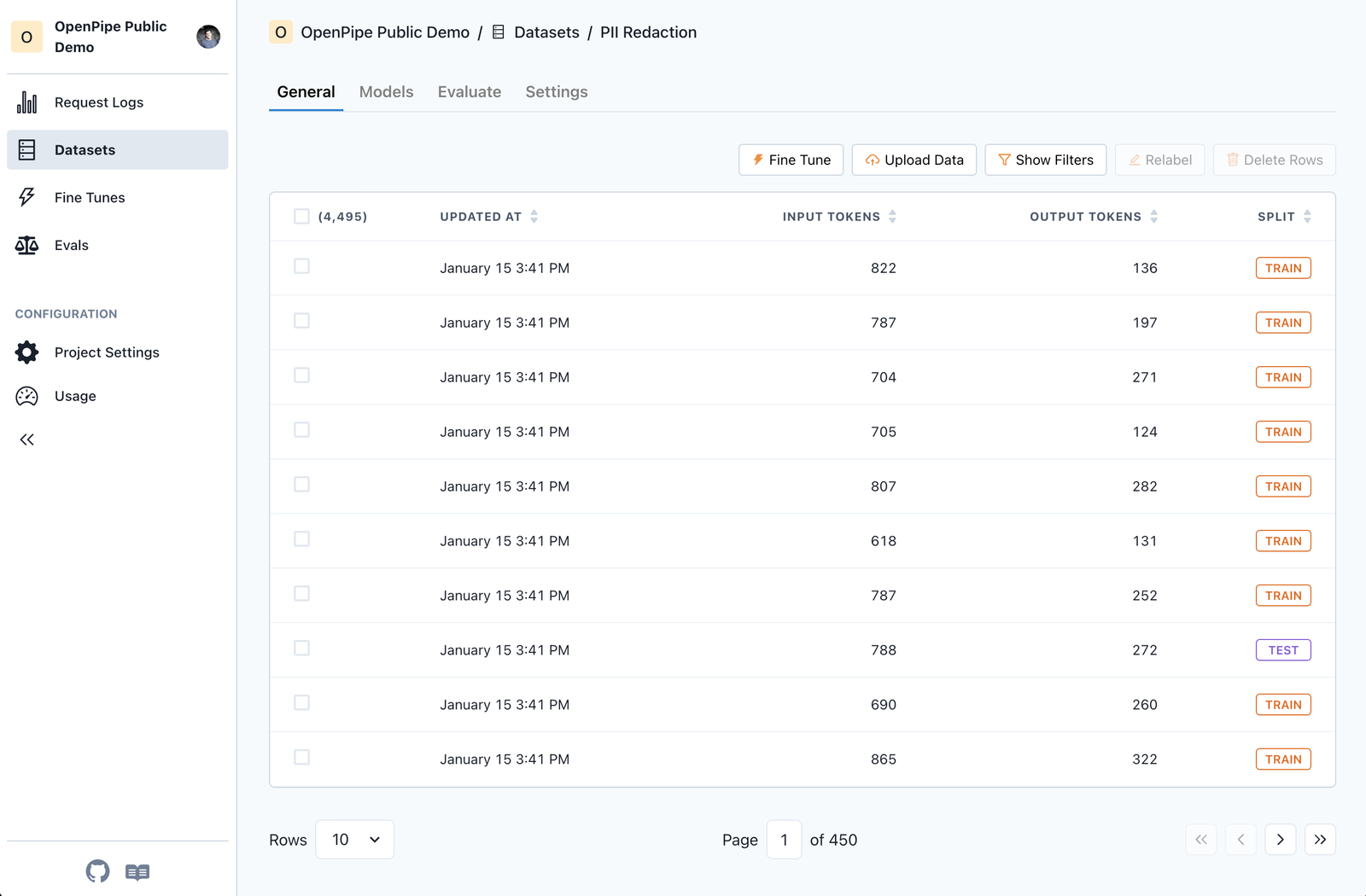Click the GitHub icon at bottom left
1366x896 pixels.
coord(97,871)
